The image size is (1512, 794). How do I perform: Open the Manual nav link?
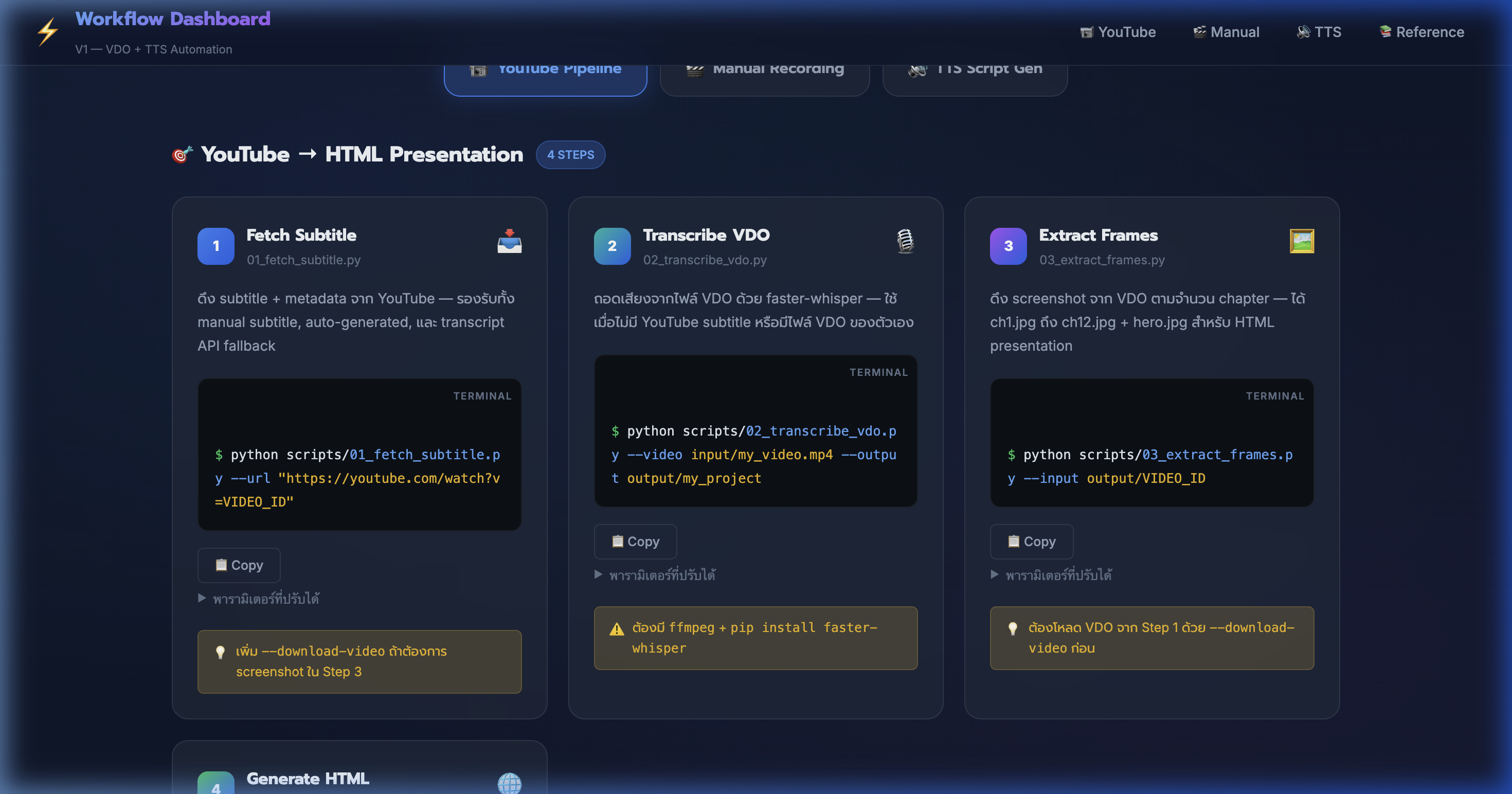coord(1226,32)
